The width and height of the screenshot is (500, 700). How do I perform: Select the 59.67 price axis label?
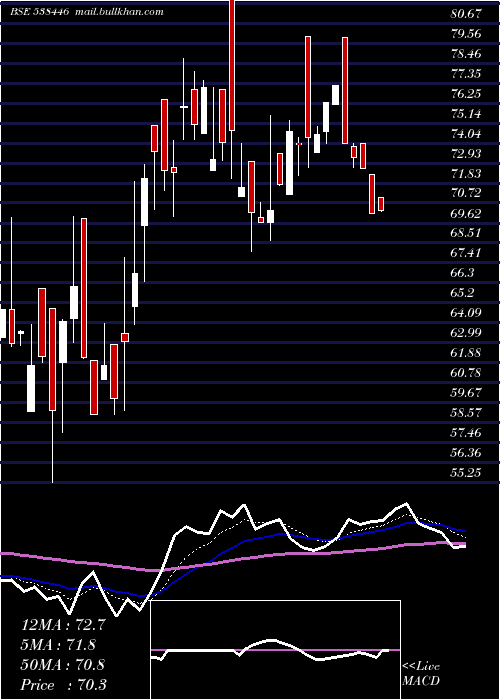[466, 392]
